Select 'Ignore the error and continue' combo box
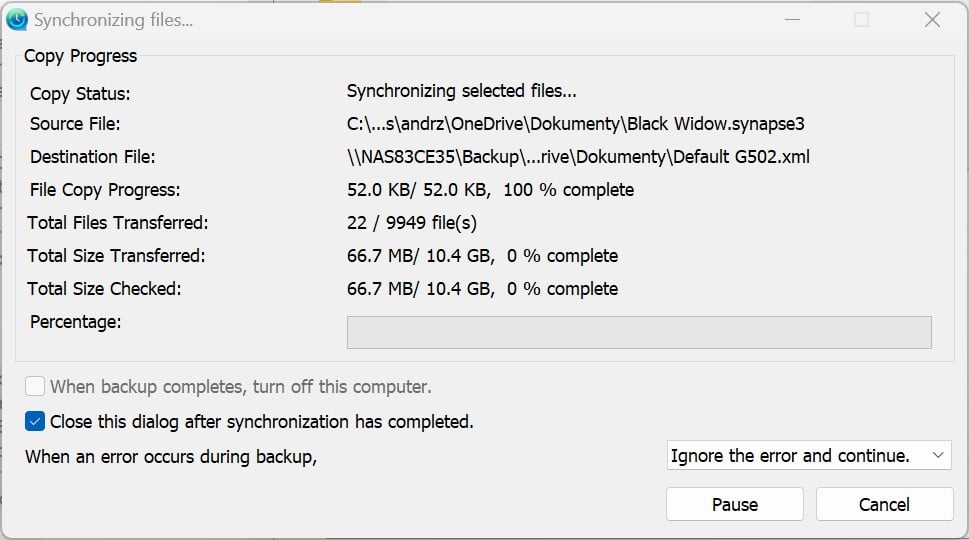969x540 pixels. 809,455
